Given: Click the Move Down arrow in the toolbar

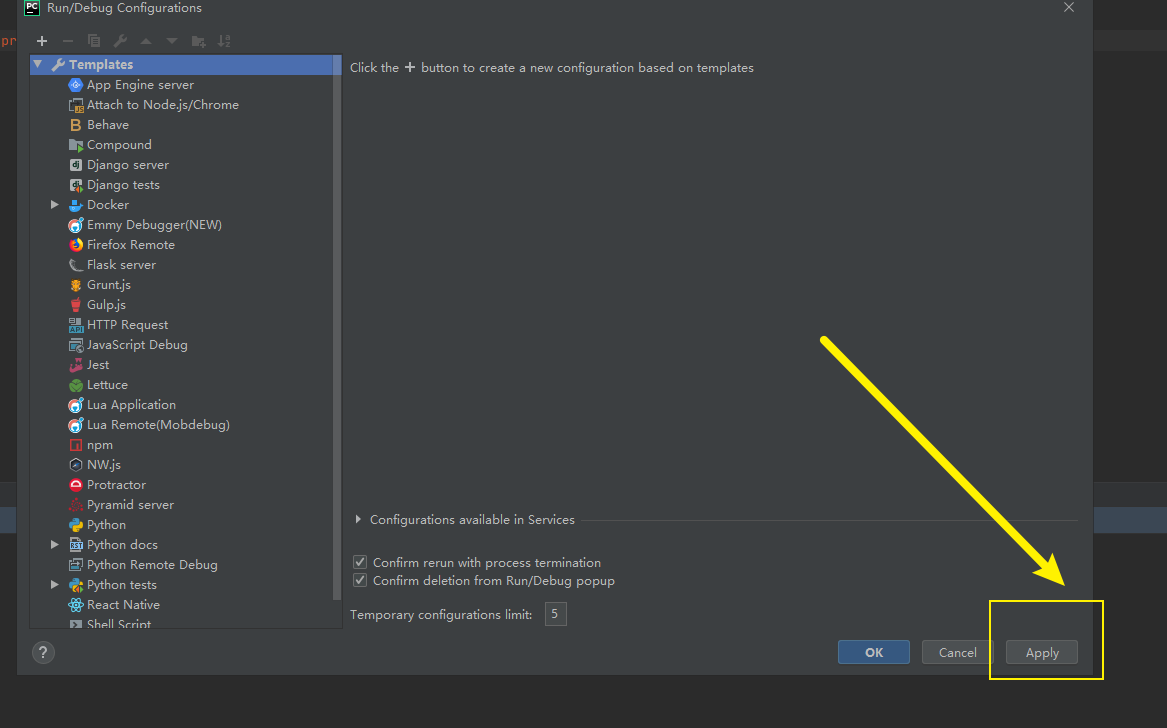Looking at the screenshot, I should pos(171,41).
